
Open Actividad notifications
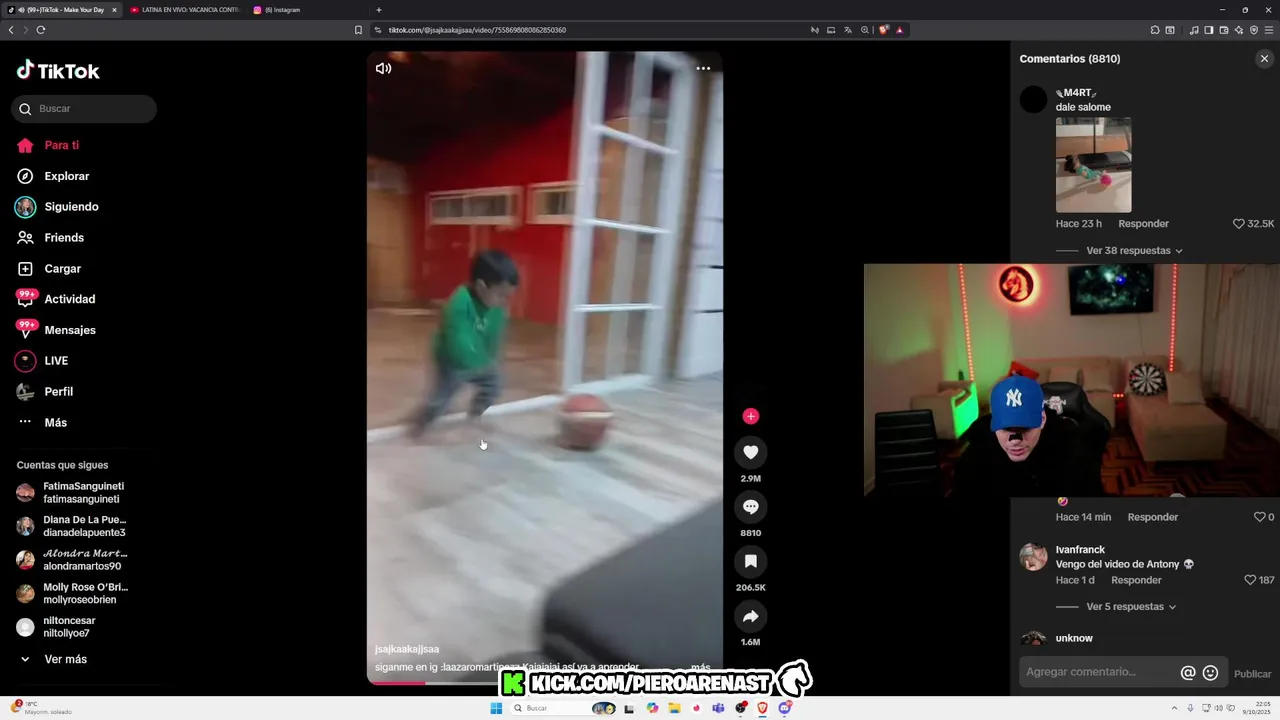(56, 299)
